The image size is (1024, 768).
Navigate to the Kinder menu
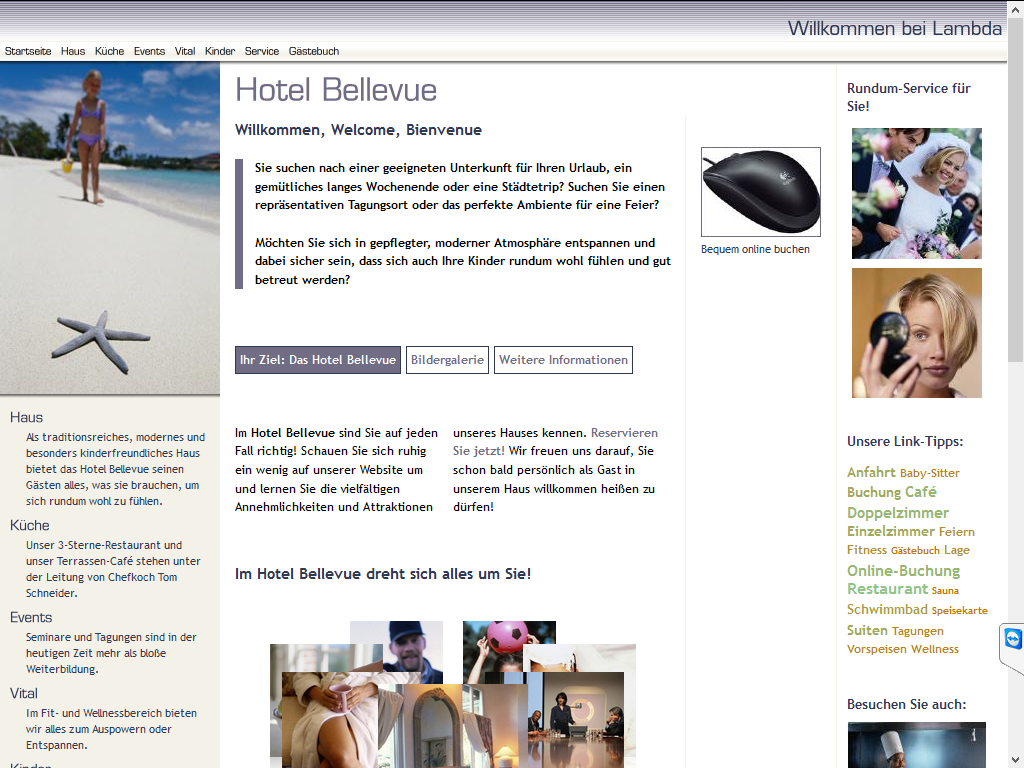pyautogui.click(x=219, y=51)
